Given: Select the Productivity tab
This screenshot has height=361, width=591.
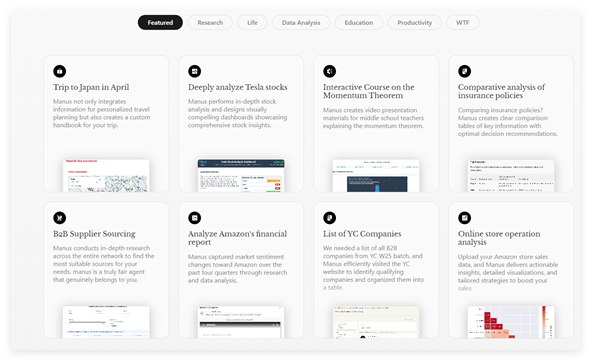Looking at the screenshot, I should coord(414,23).
